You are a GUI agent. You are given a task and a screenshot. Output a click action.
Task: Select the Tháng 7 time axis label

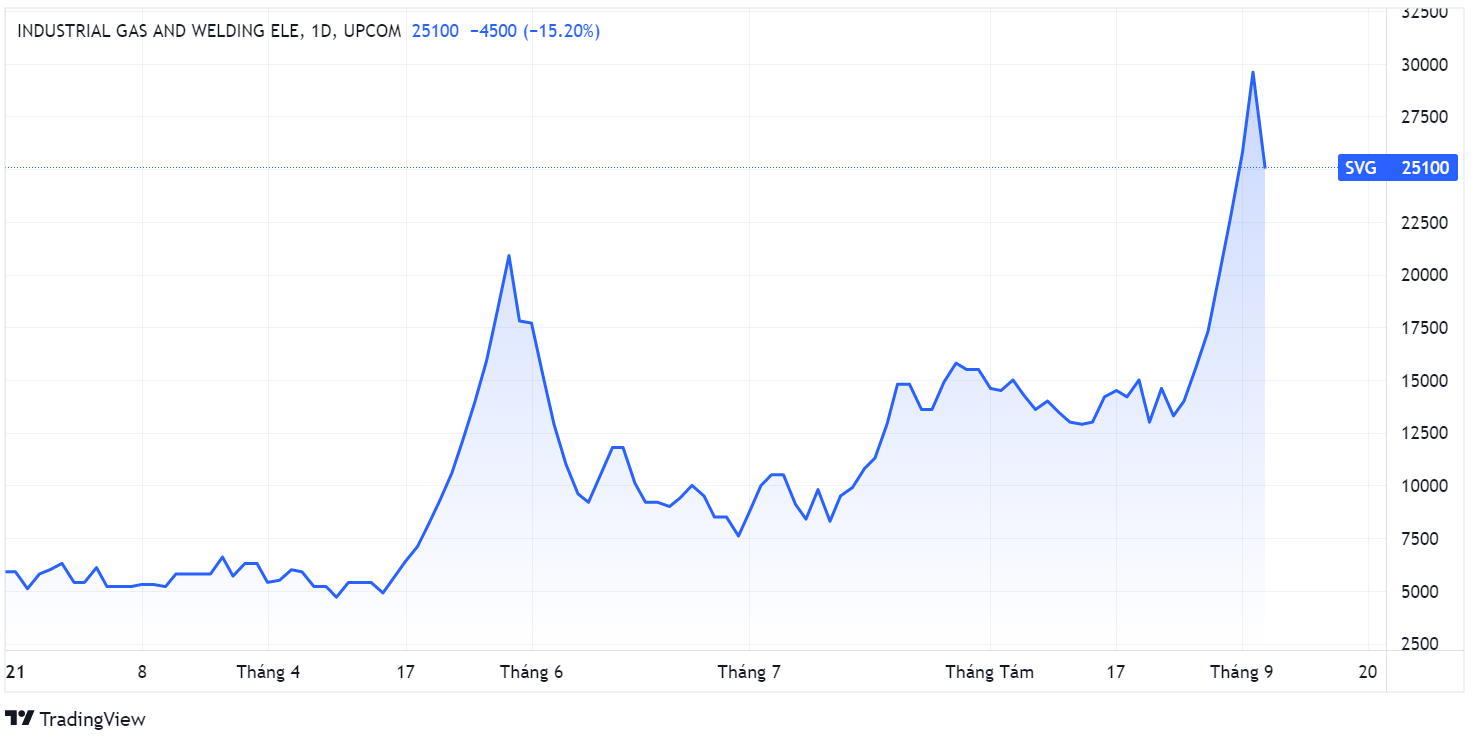pyautogui.click(x=749, y=672)
